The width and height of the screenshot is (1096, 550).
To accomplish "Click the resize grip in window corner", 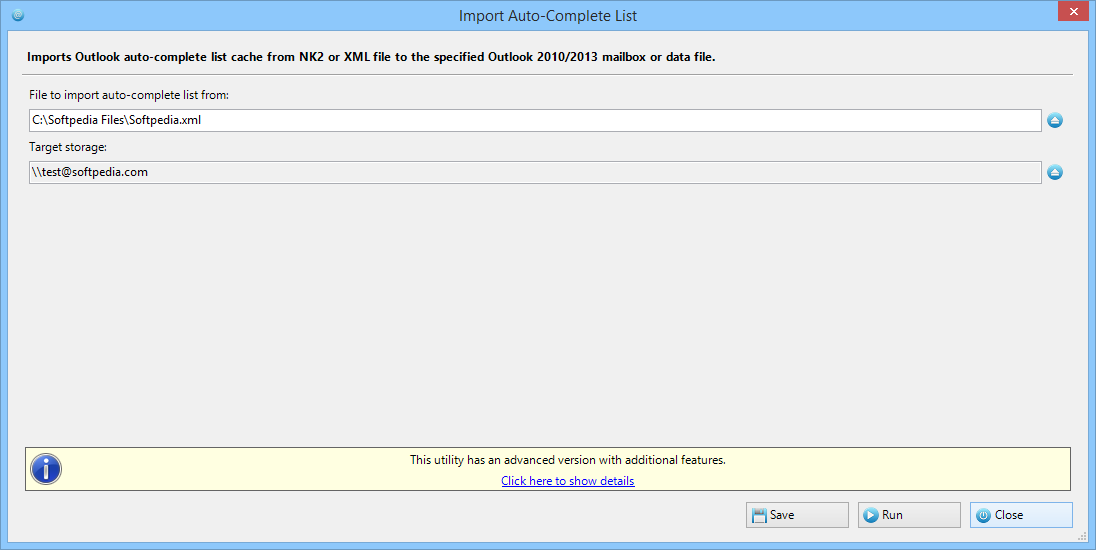I will [x=1083, y=537].
